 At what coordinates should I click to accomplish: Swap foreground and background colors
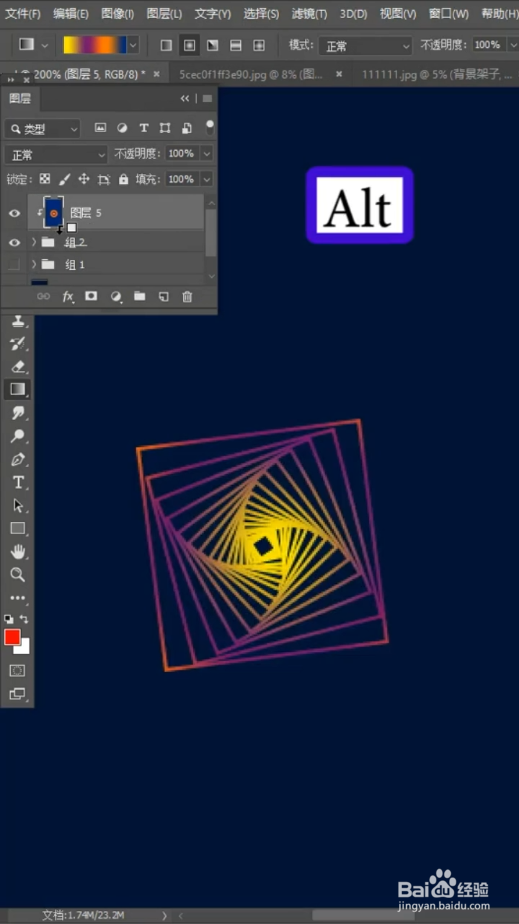24,619
